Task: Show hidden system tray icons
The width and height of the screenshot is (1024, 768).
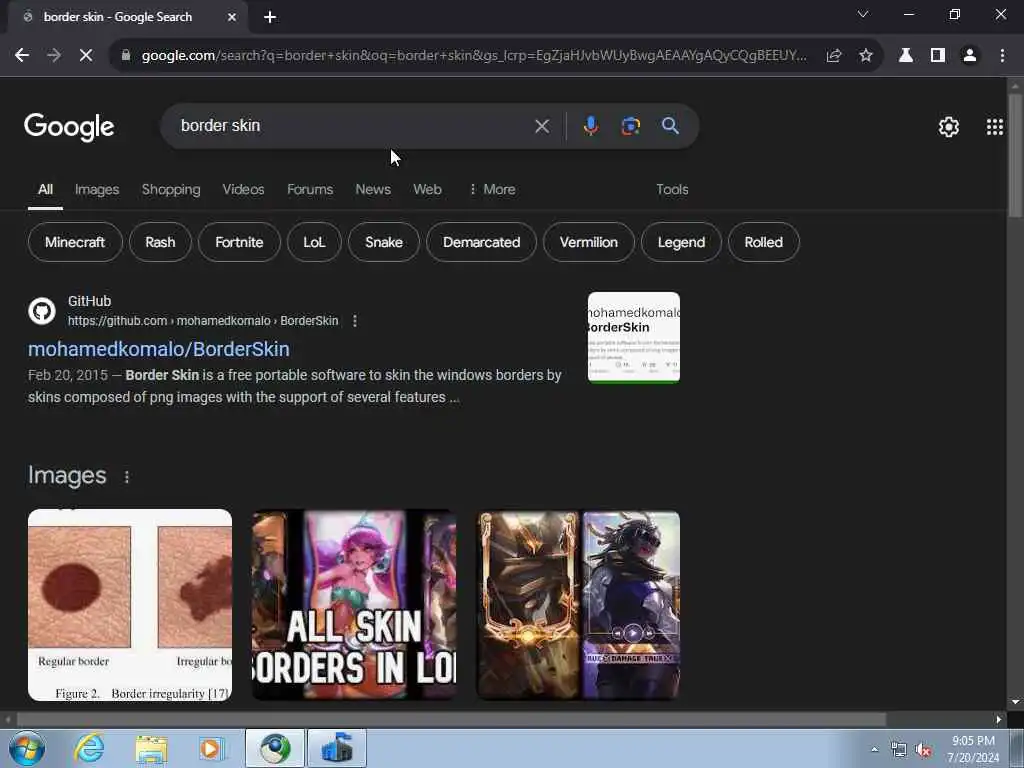Action: 874,749
